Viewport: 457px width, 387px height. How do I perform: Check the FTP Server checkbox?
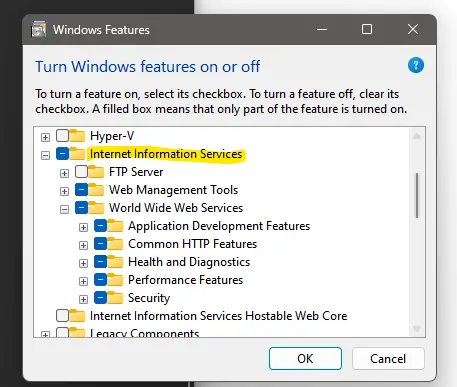tap(81, 172)
